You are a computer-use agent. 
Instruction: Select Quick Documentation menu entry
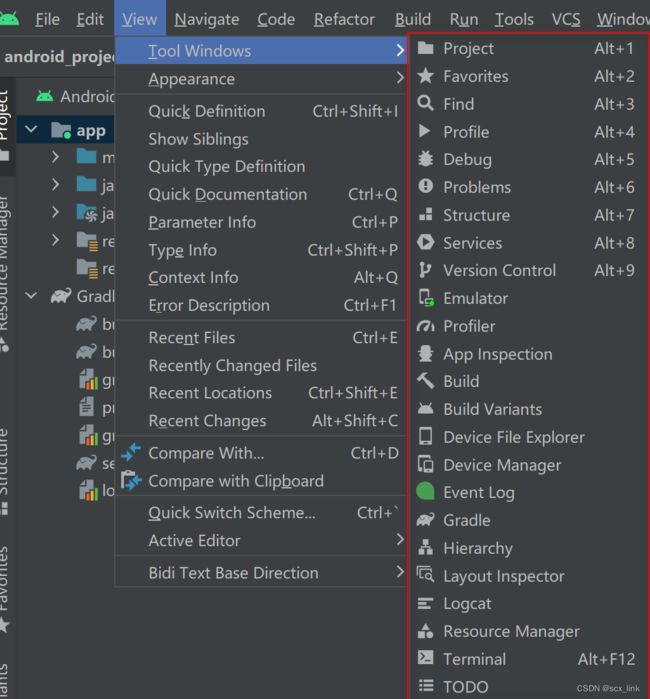coord(261,194)
